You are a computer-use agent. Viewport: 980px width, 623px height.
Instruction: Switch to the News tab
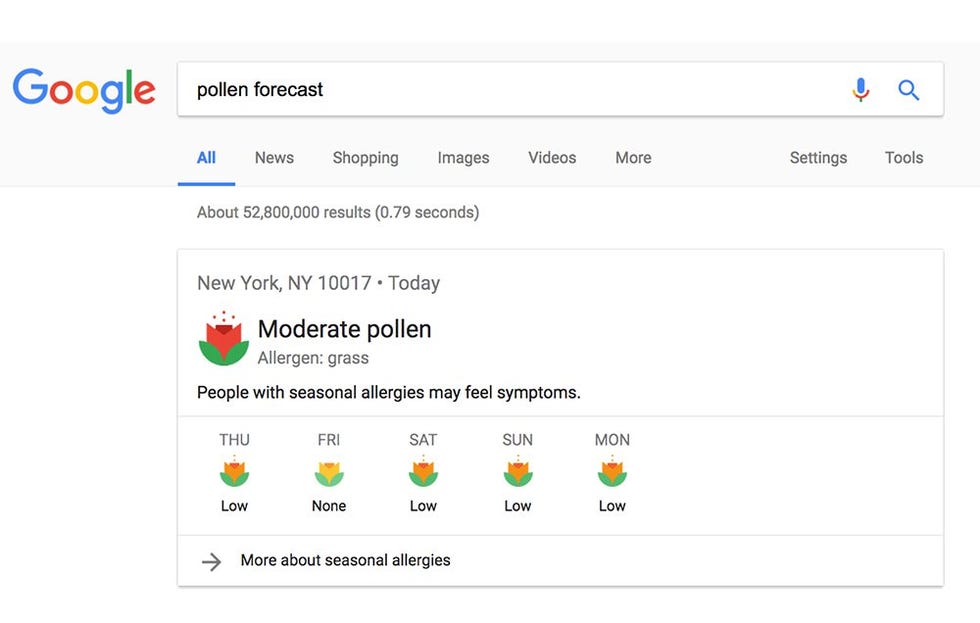[274, 157]
